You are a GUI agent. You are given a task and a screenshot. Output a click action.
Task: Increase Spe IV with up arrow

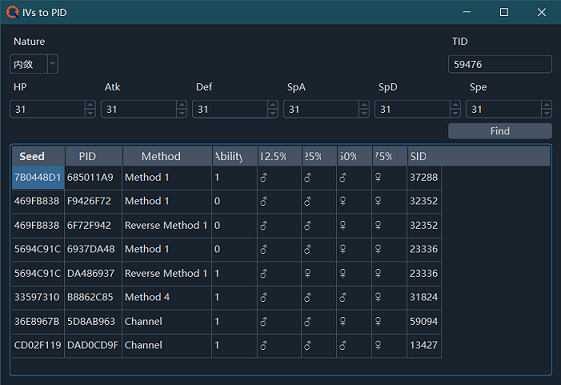coord(546,105)
